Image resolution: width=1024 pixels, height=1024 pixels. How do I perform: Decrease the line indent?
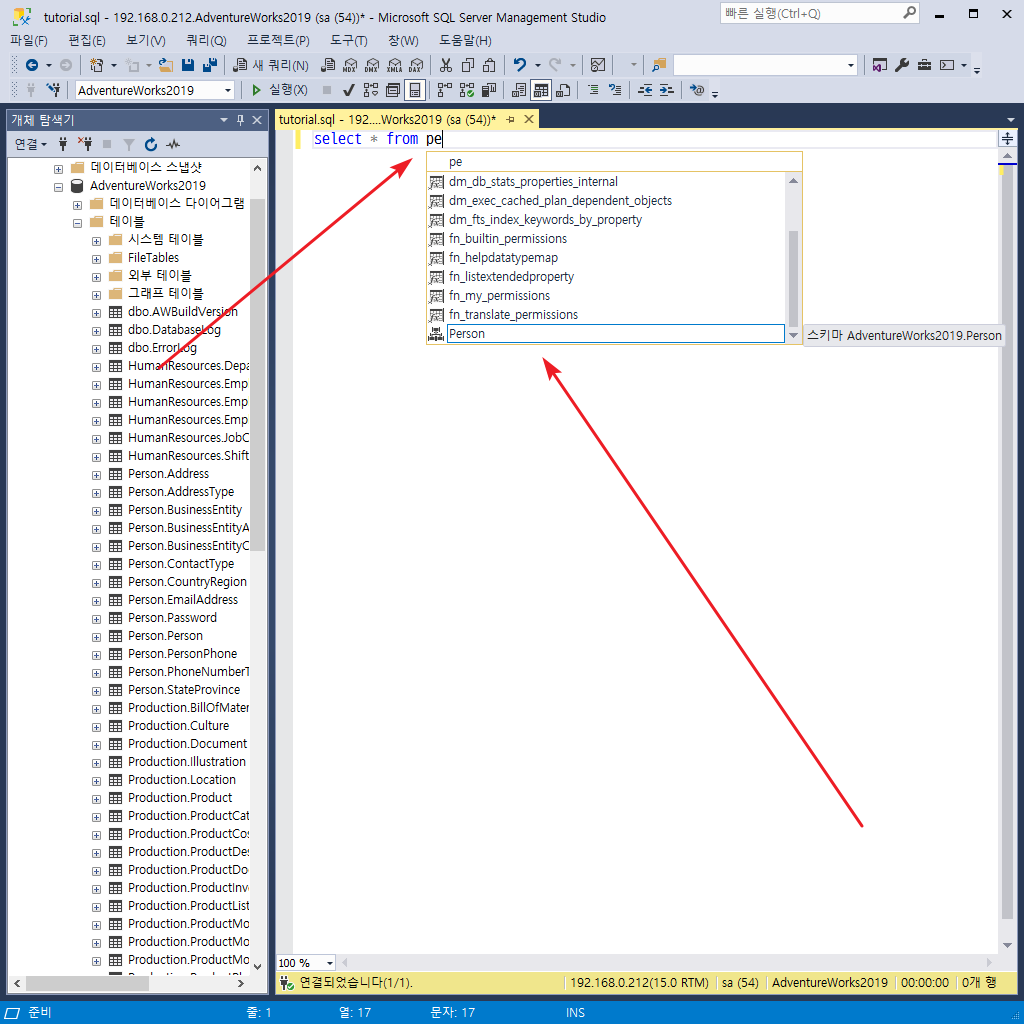tap(645, 90)
